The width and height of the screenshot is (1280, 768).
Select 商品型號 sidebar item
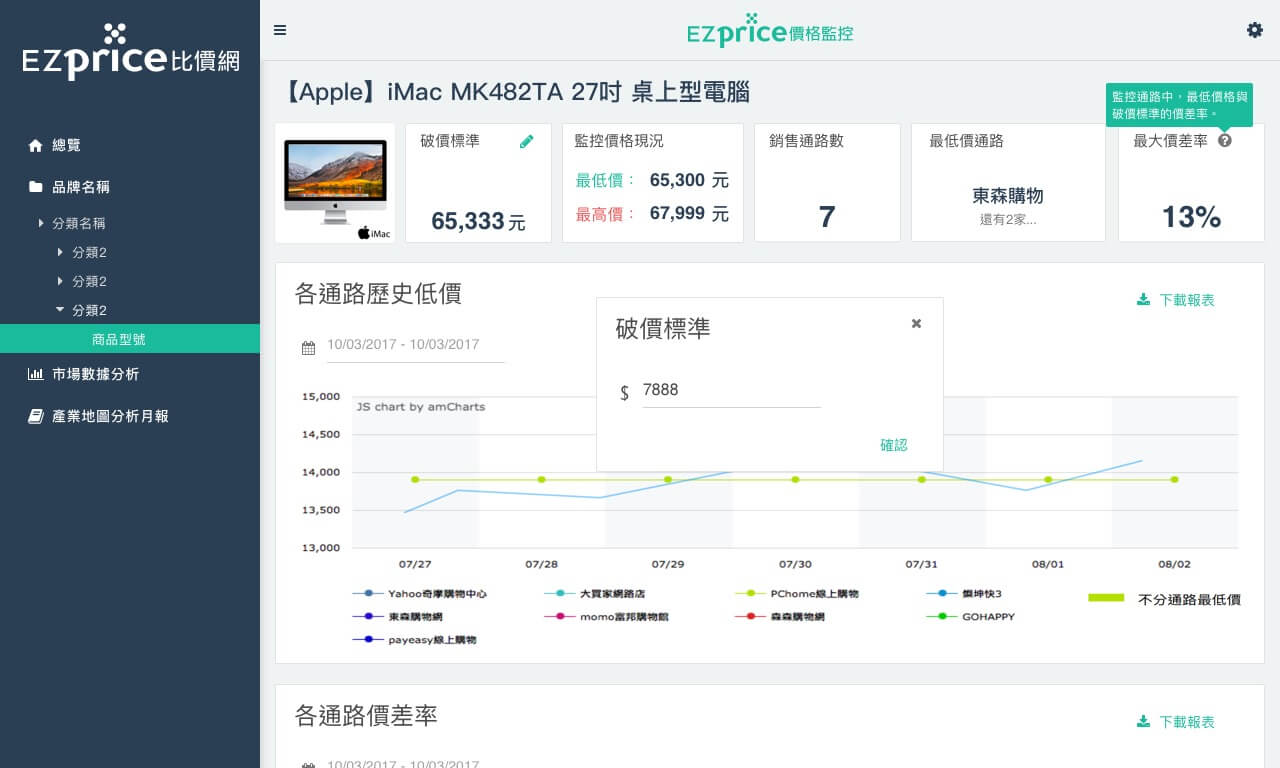tap(130, 339)
